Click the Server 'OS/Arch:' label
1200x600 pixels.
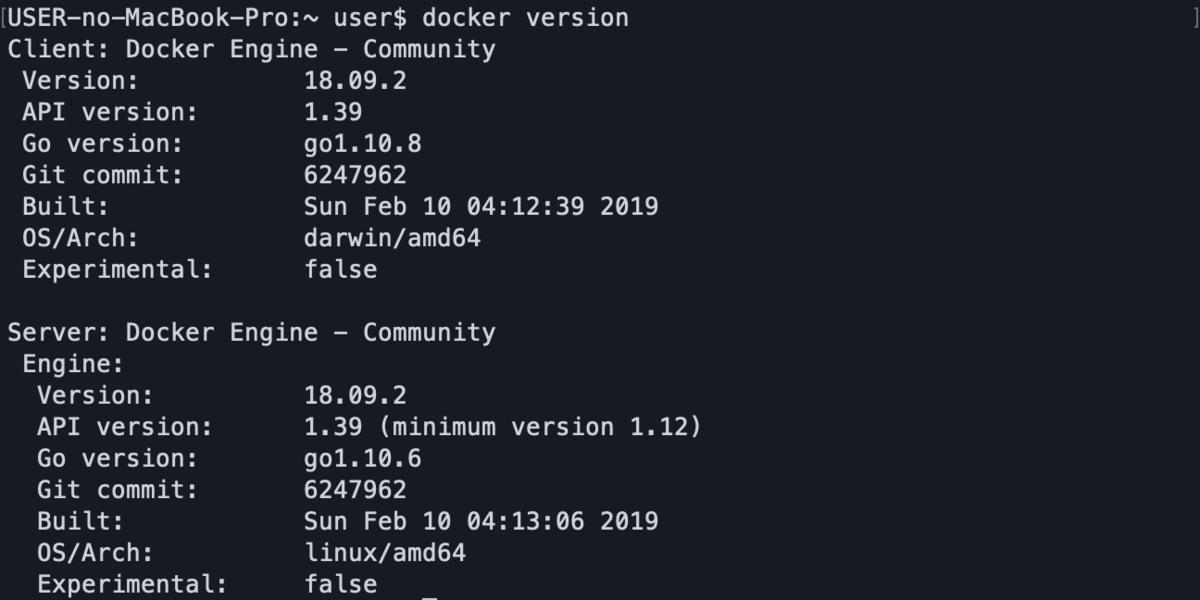(x=96, y=552)
